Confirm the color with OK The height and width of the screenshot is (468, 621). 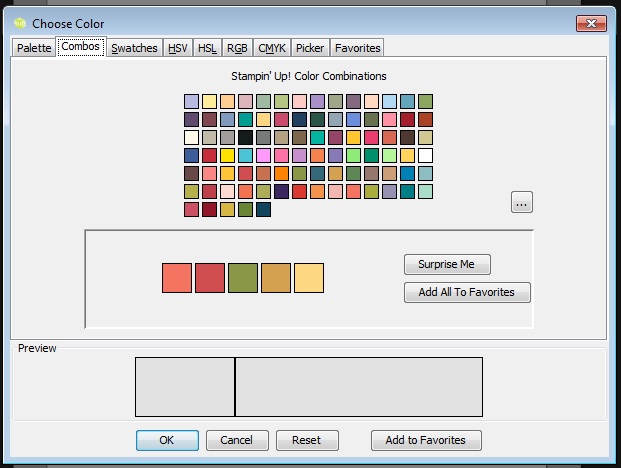(166, 440)
